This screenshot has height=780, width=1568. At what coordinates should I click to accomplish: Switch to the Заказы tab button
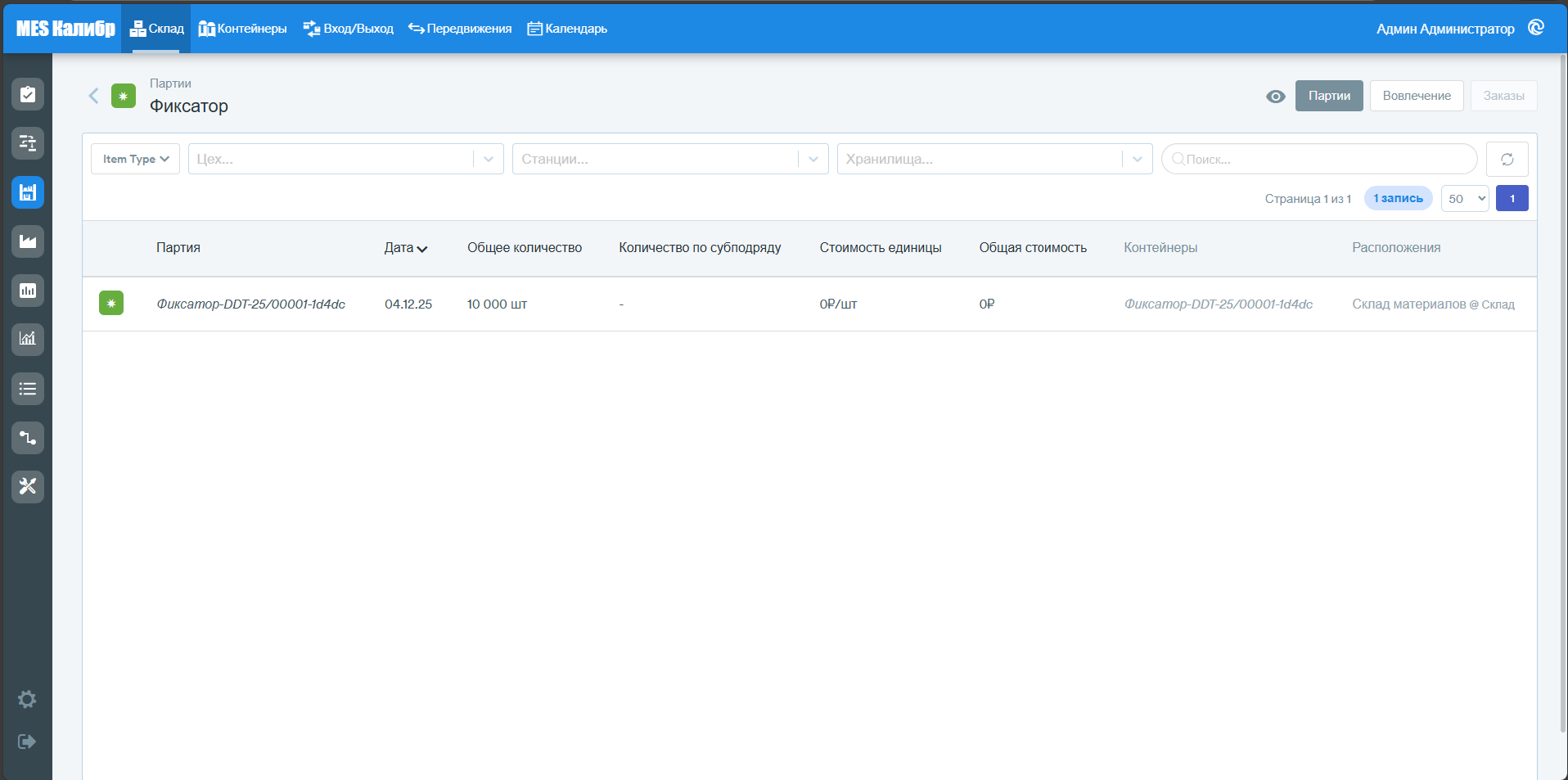coord(1503,96)
